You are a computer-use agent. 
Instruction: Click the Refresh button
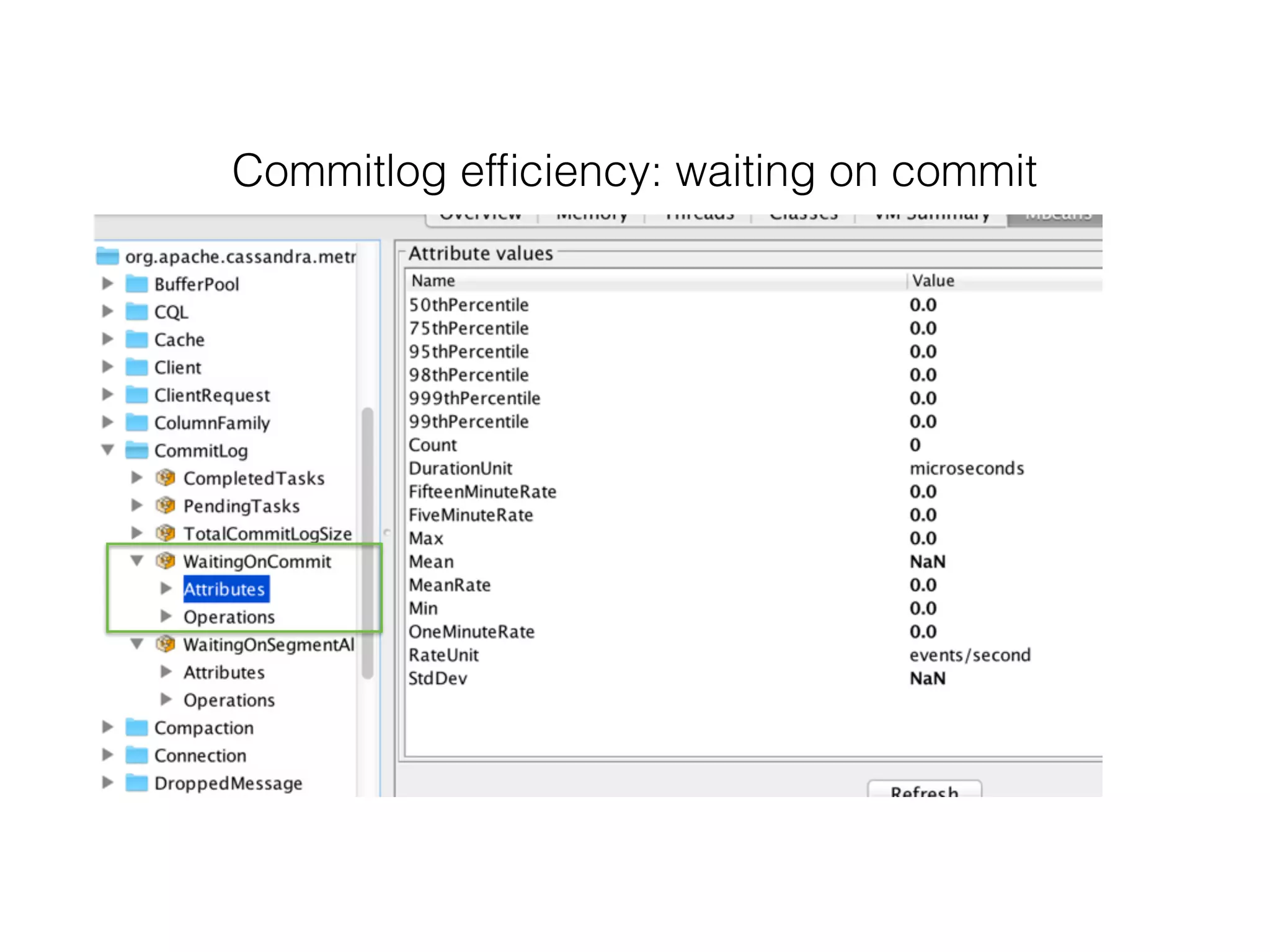tap(925, 788)
